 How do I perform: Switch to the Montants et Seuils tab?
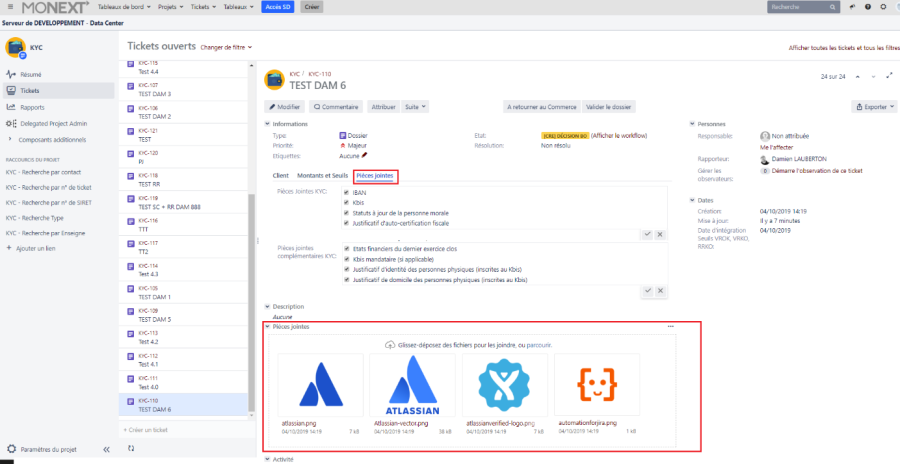(x=315, y=176)
